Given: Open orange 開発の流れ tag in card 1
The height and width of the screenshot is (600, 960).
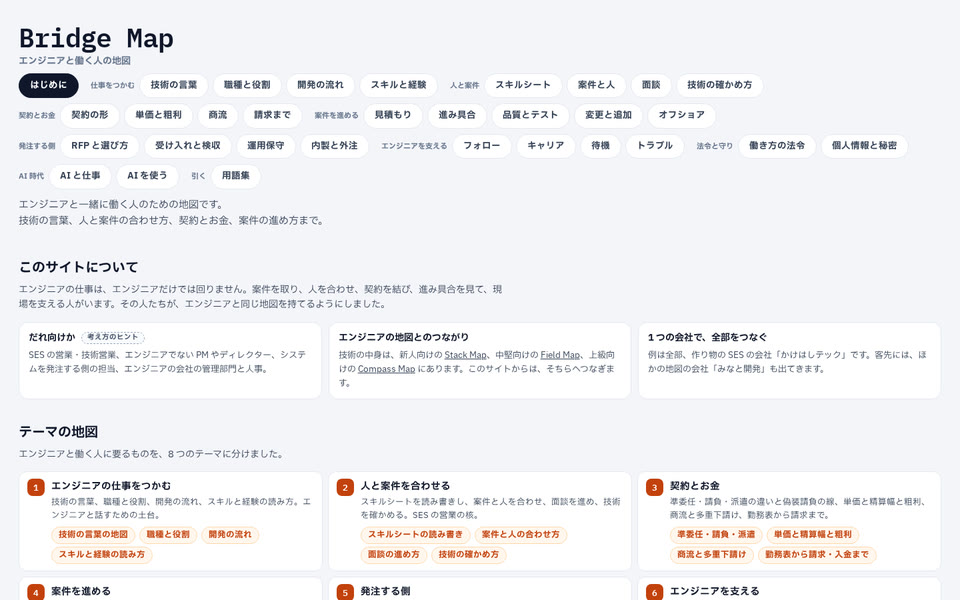Looking at the screenshot, I should [x=230, y=534].
